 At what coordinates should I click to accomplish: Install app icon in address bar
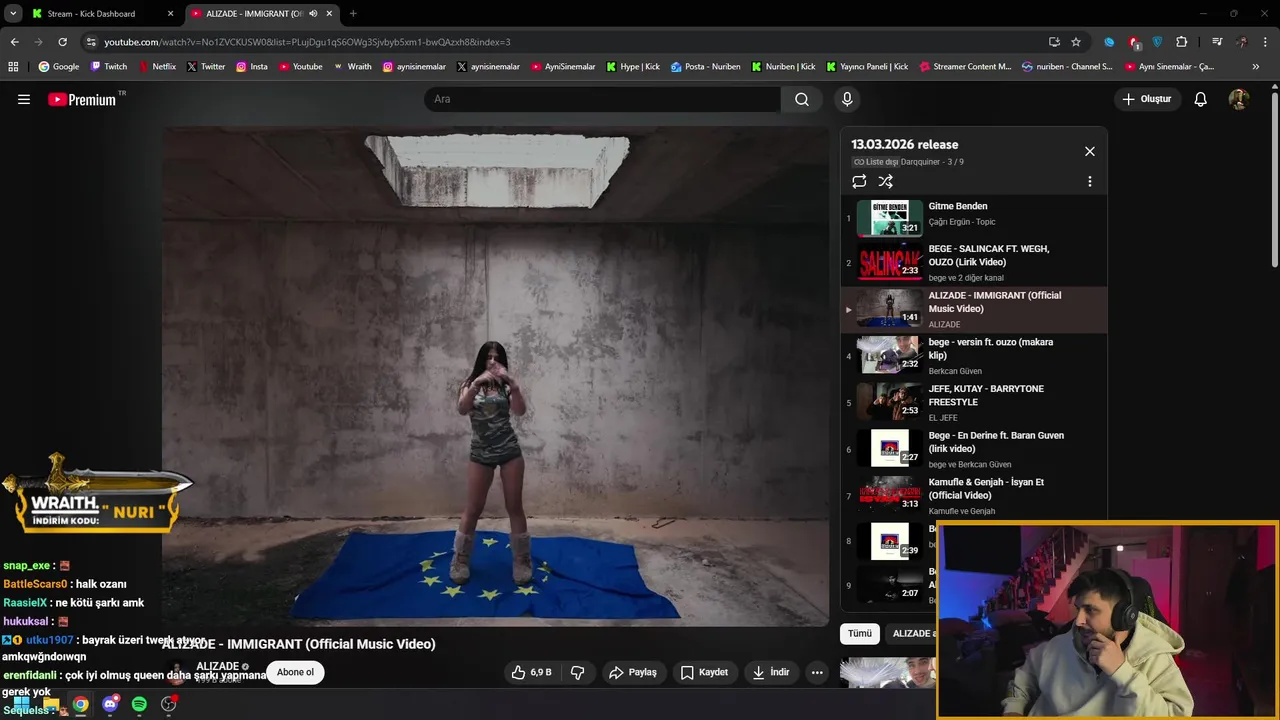tap(1054, 42)
